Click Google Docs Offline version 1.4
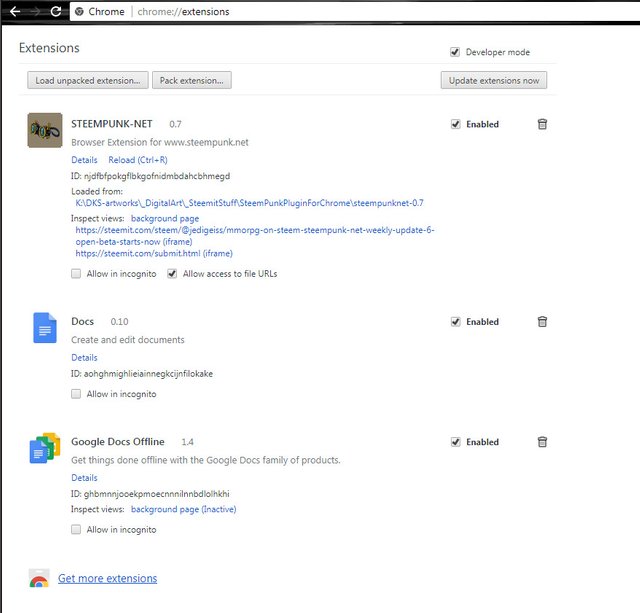Viewport: 640px width, 613px height. pyautogui.click(x=187, y=442)
